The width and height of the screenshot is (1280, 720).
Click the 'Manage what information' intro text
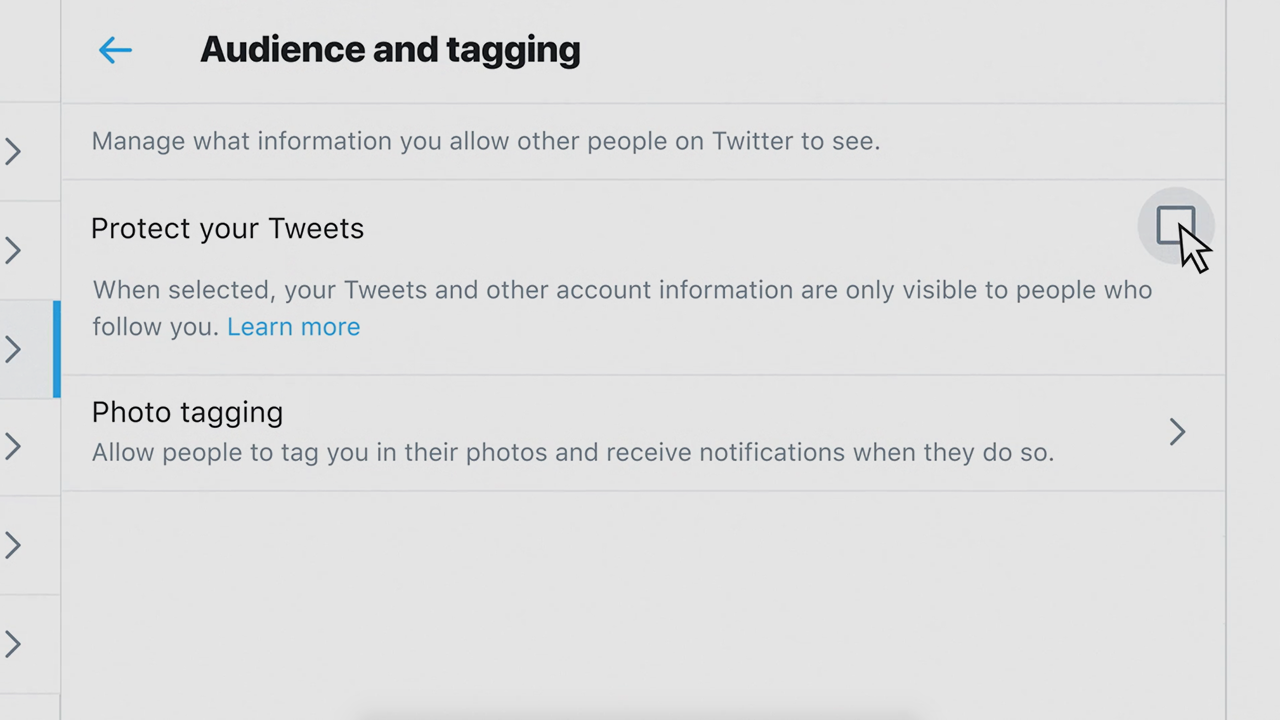coord(486,141)
